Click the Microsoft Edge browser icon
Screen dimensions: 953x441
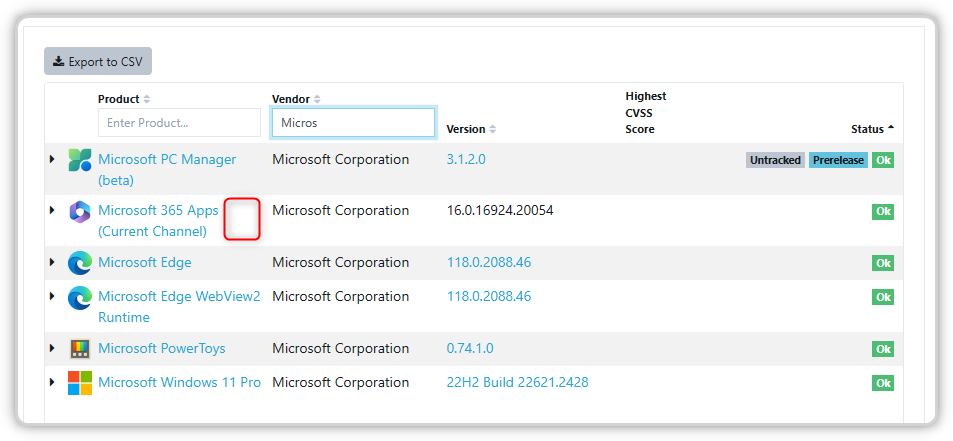coord(80,263)
